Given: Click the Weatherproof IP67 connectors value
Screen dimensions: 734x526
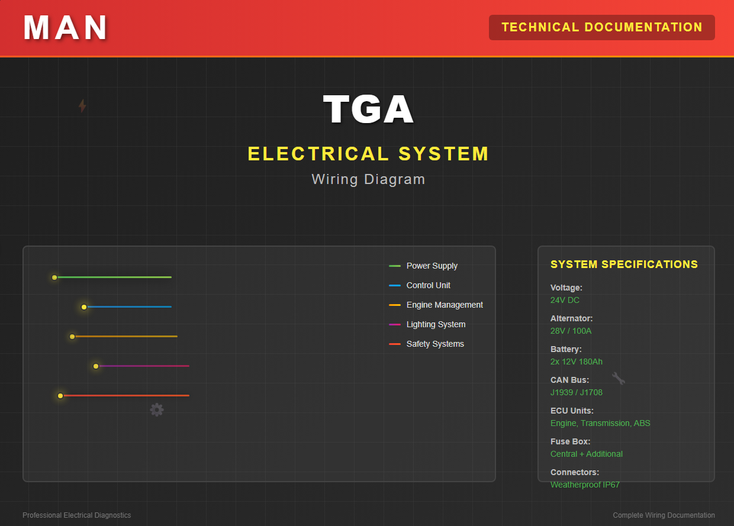Looking at the screenshot, I should pyautogui.click(x=585, y=485).
